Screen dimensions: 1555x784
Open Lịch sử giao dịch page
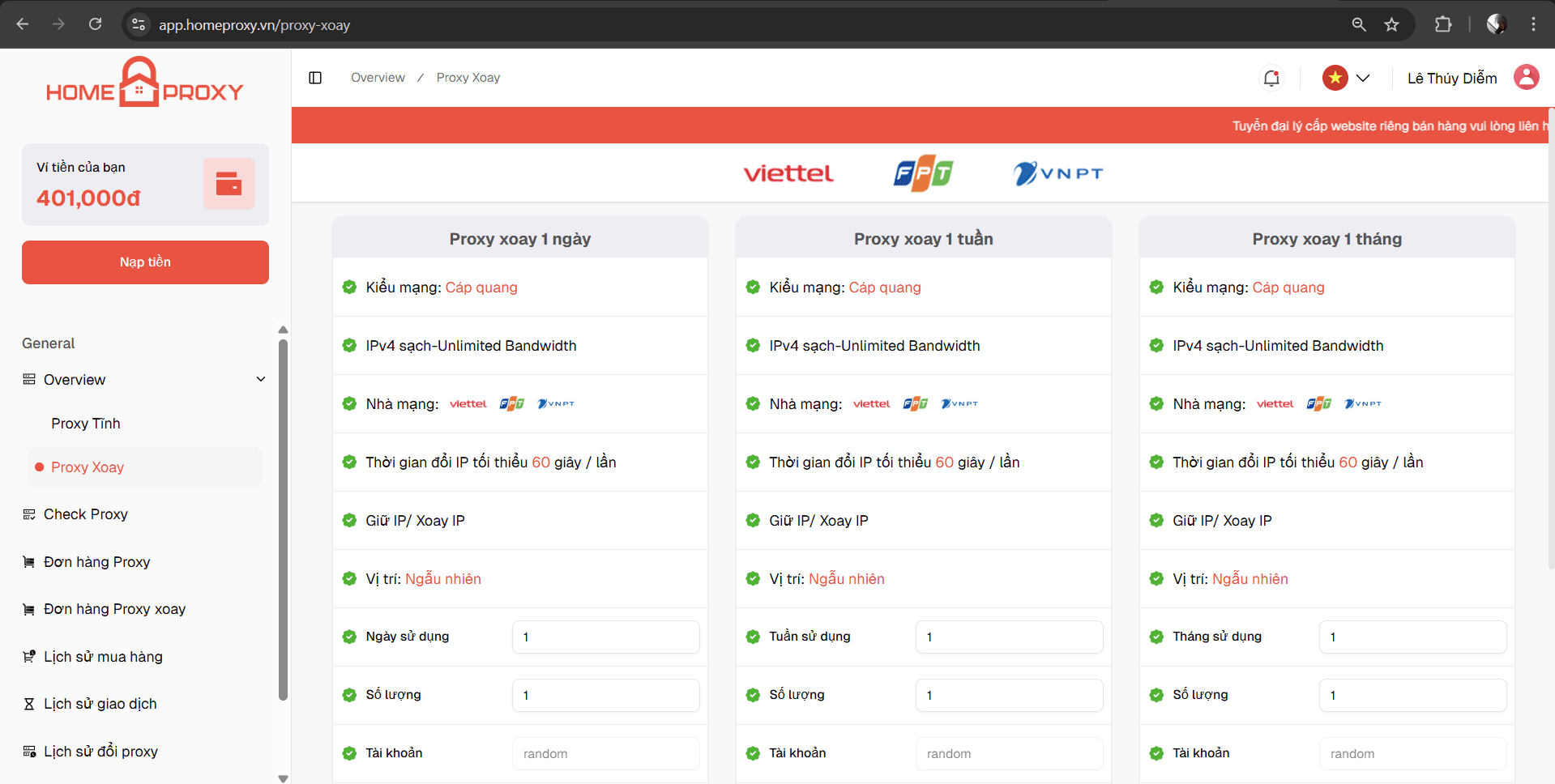(100, 704)
